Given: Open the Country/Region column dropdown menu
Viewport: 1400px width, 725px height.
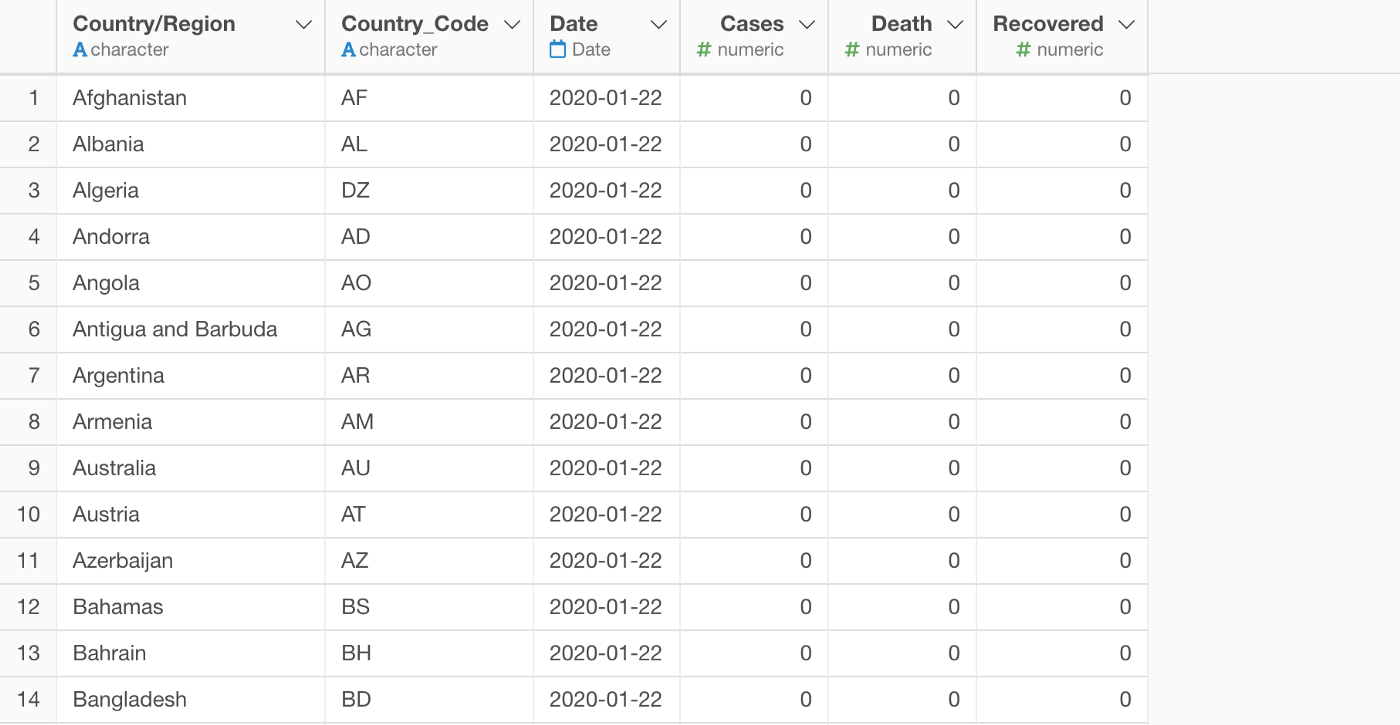Looking at the screenshot, I should point(304,25).
